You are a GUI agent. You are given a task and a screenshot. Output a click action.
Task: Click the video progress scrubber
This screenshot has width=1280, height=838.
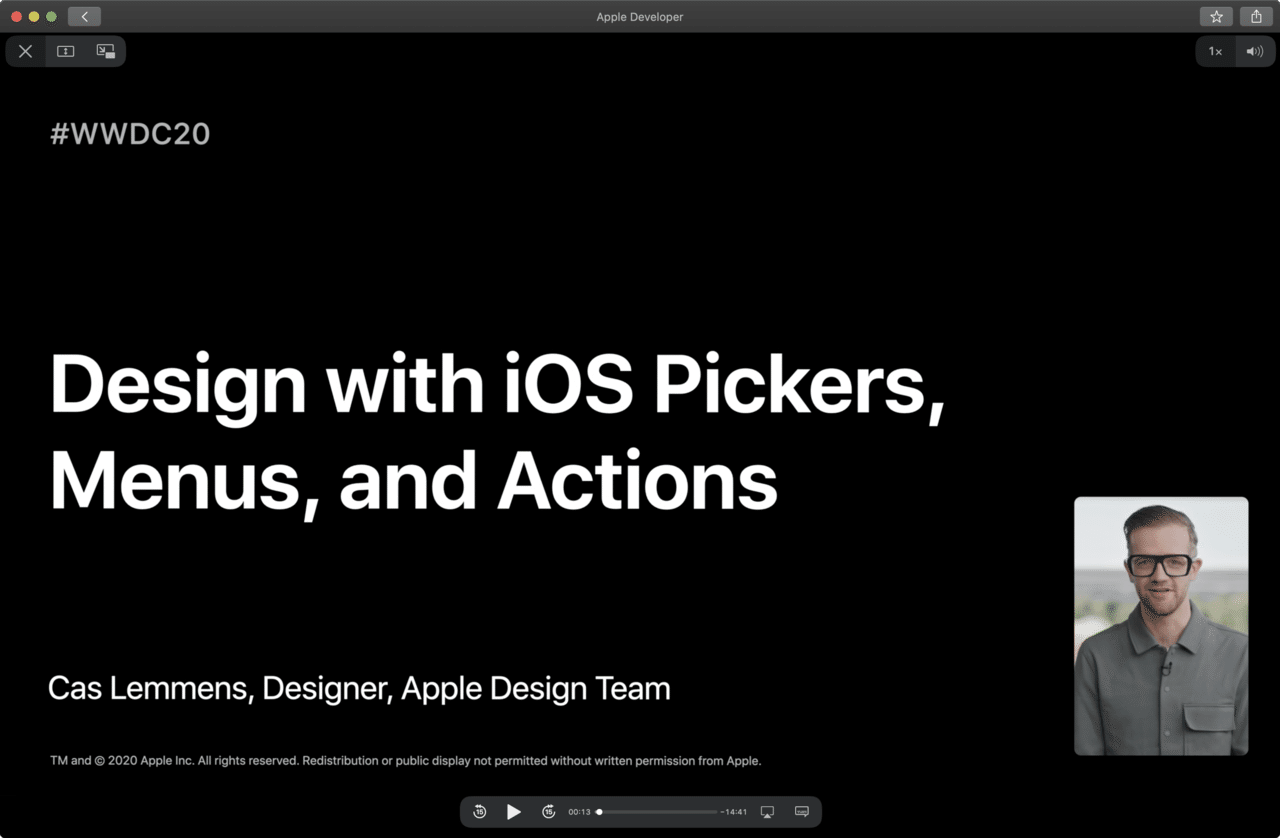pyautogui.click(x=657, y=812)
